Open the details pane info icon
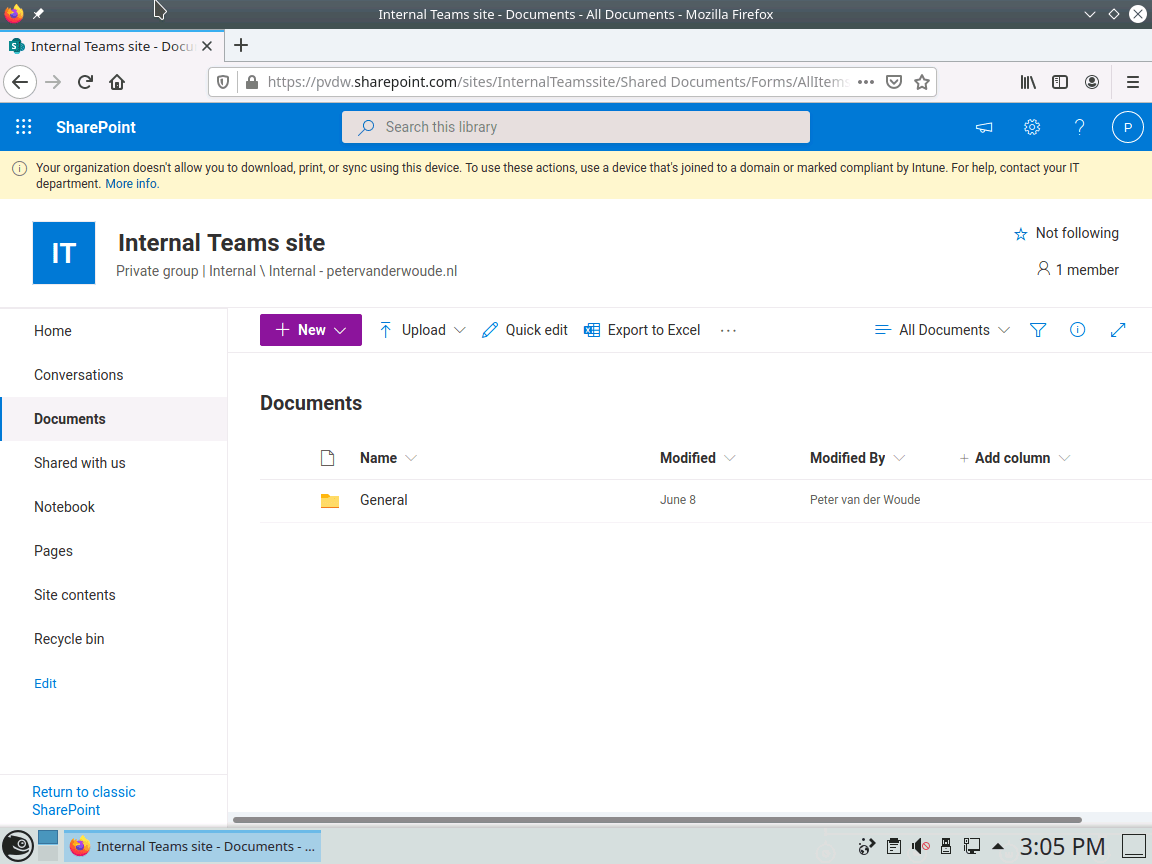The width and height of the screenshot is (1152, 864). [x=1077, y=330]
